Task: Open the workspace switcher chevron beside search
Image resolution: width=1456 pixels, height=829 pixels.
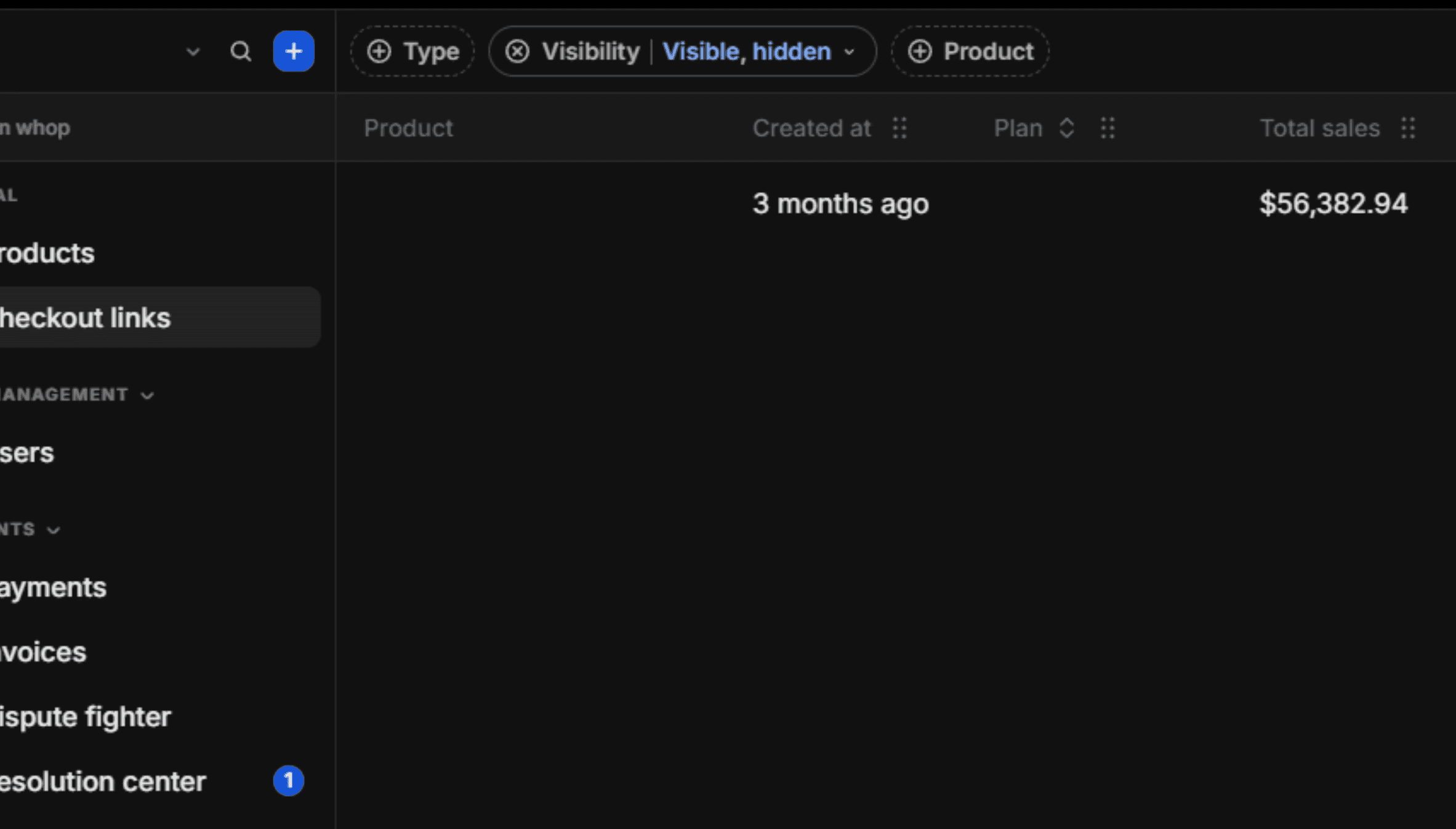Action: (193, 52)
